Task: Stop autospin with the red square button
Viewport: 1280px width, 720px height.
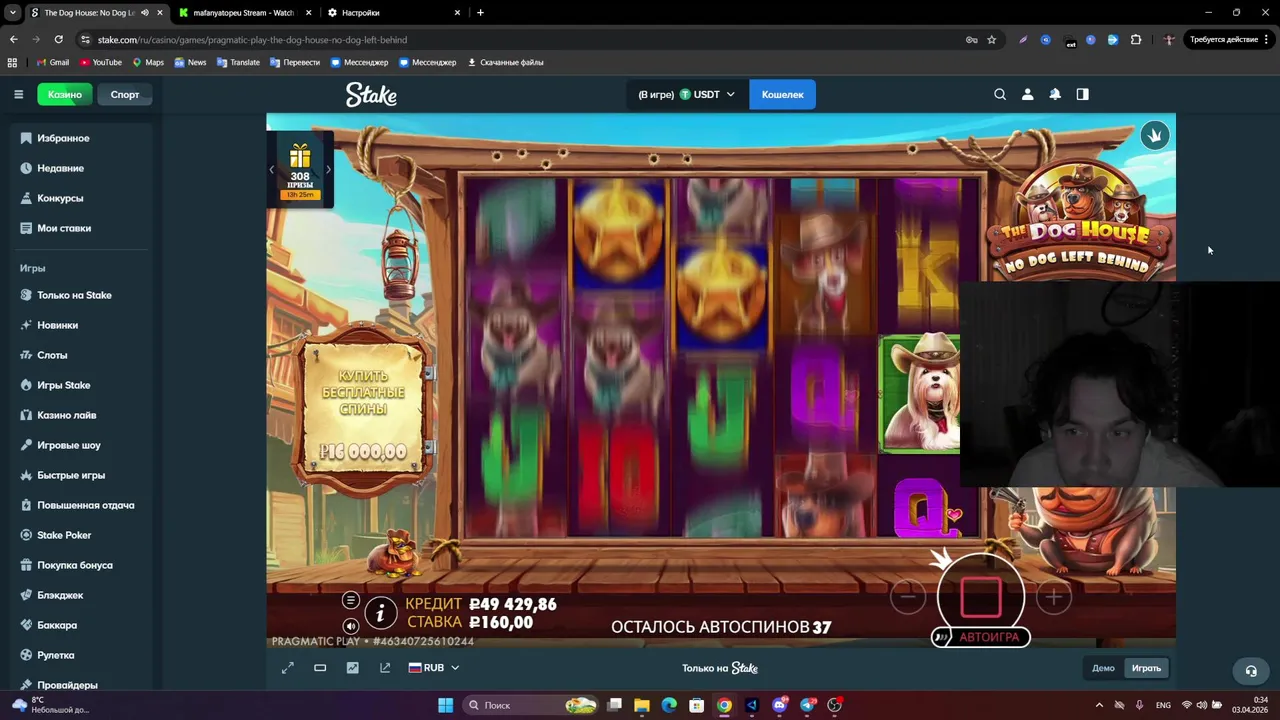Action: (x=981, y=597)
